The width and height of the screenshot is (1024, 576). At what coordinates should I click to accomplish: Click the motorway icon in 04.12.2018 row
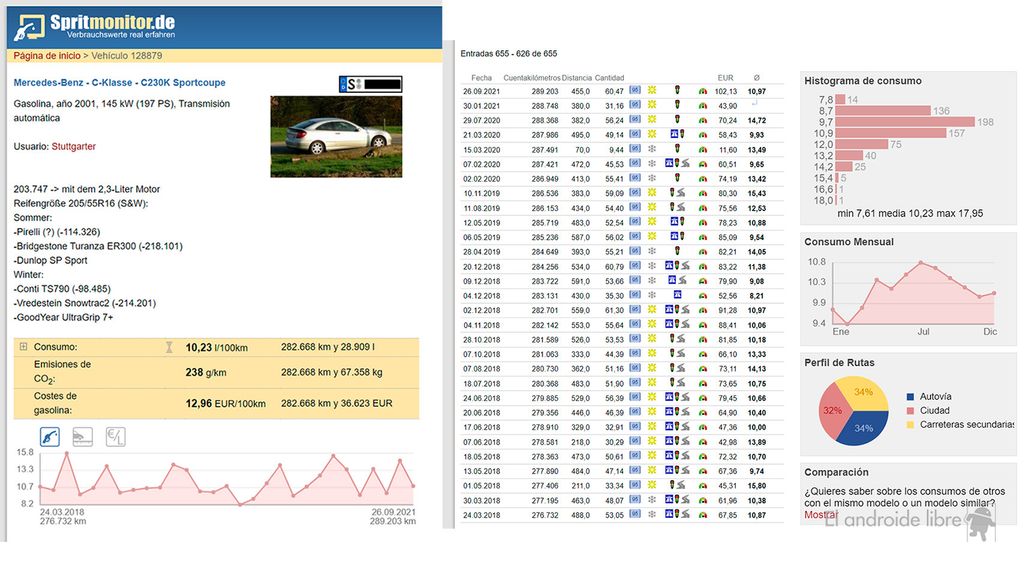click(677, 295)
